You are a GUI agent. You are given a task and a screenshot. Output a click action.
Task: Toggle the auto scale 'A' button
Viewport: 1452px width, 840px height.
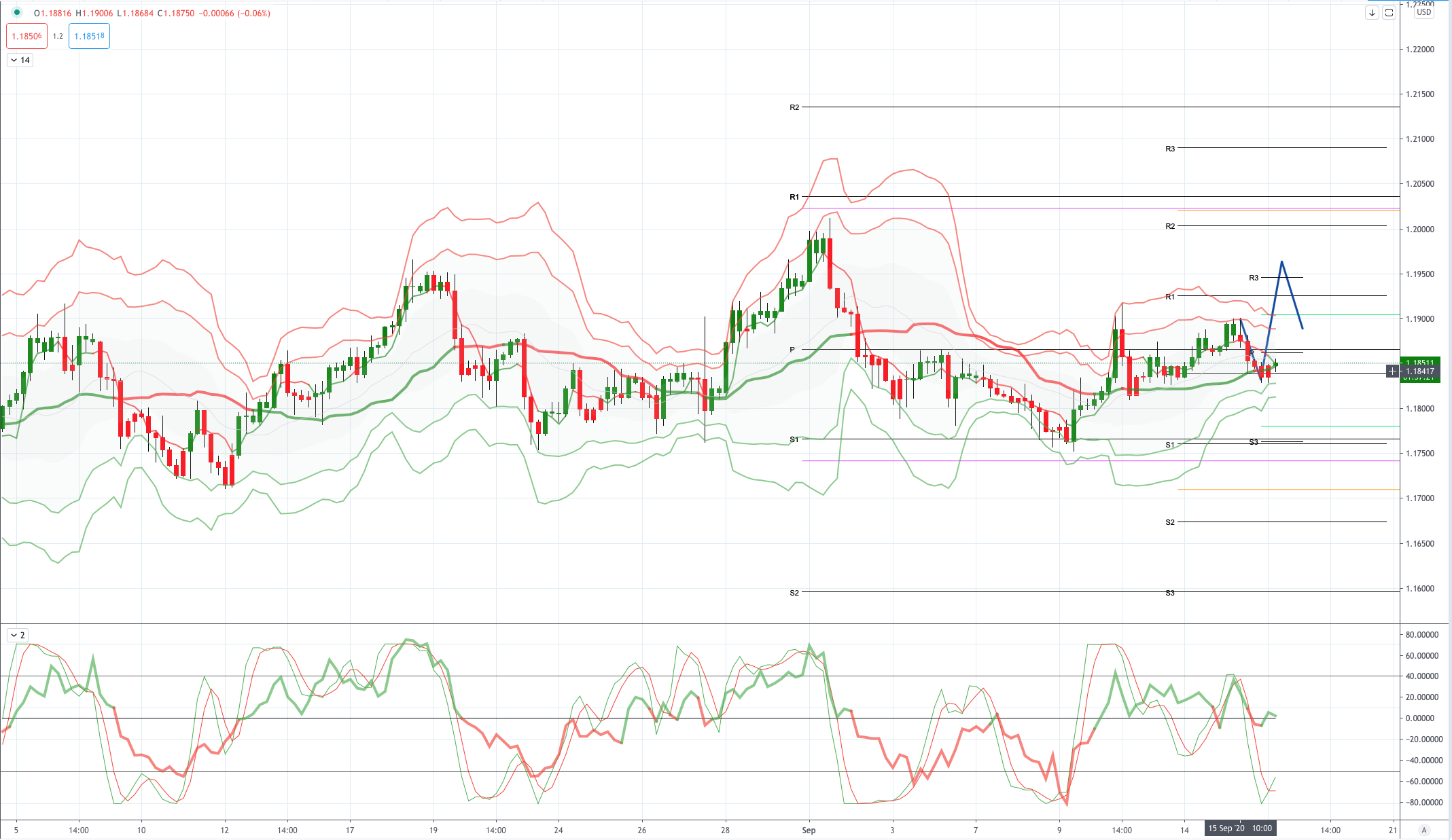1424,830
